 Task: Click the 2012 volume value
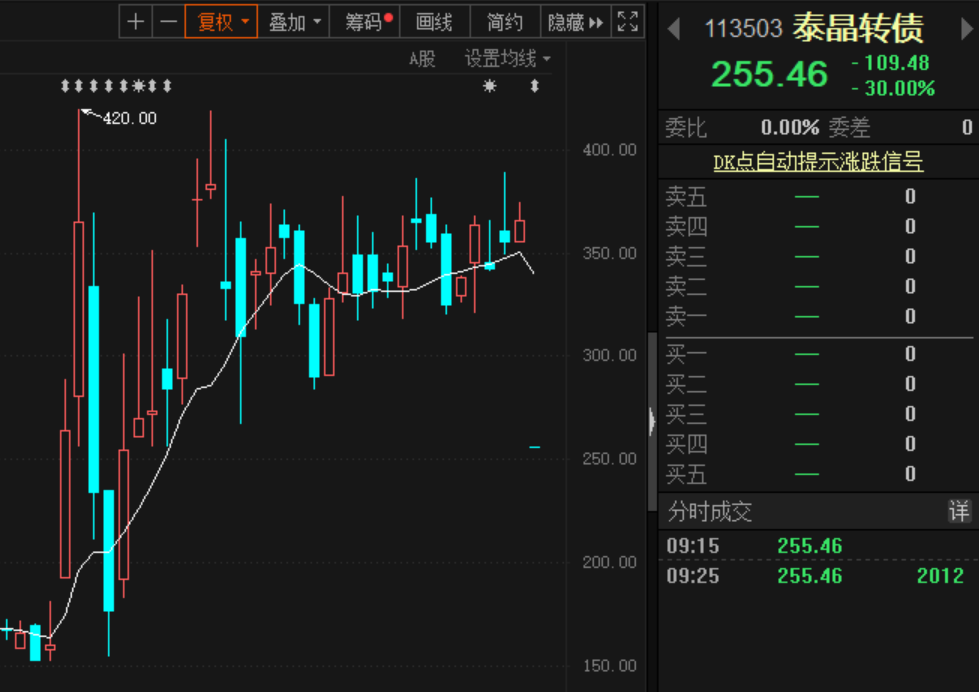coord(940,576)
